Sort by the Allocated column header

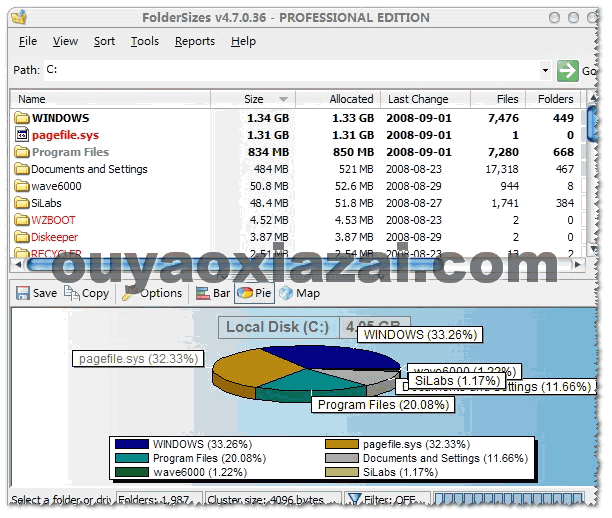coord(338,99)
